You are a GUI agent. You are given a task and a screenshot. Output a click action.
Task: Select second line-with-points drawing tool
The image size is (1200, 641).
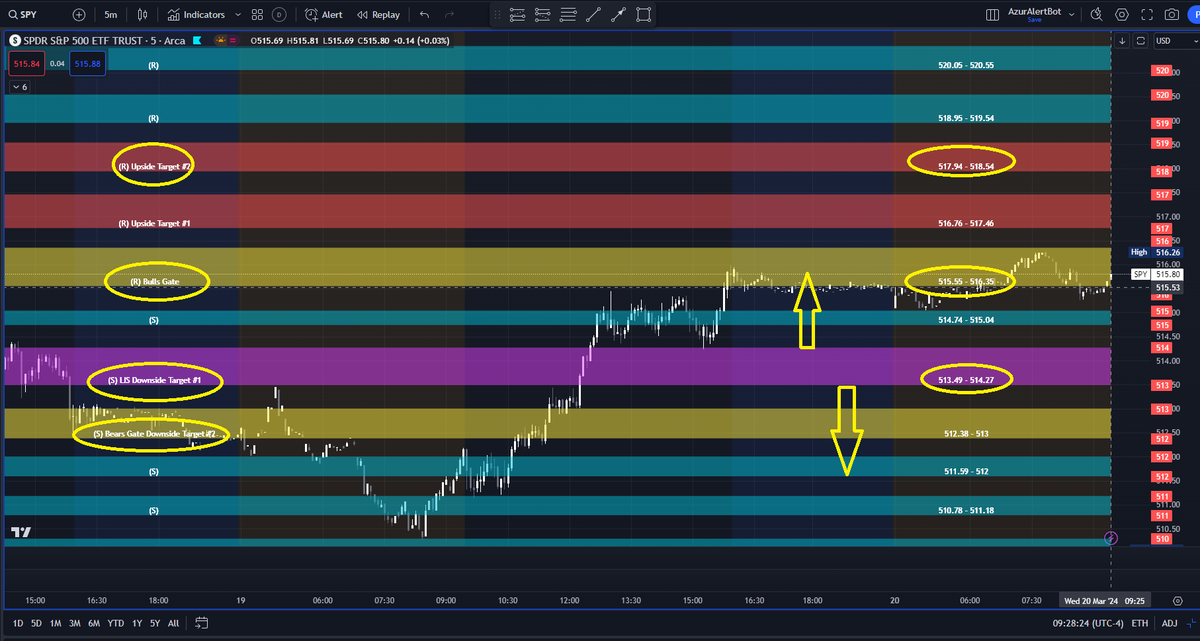click(544, 15)
